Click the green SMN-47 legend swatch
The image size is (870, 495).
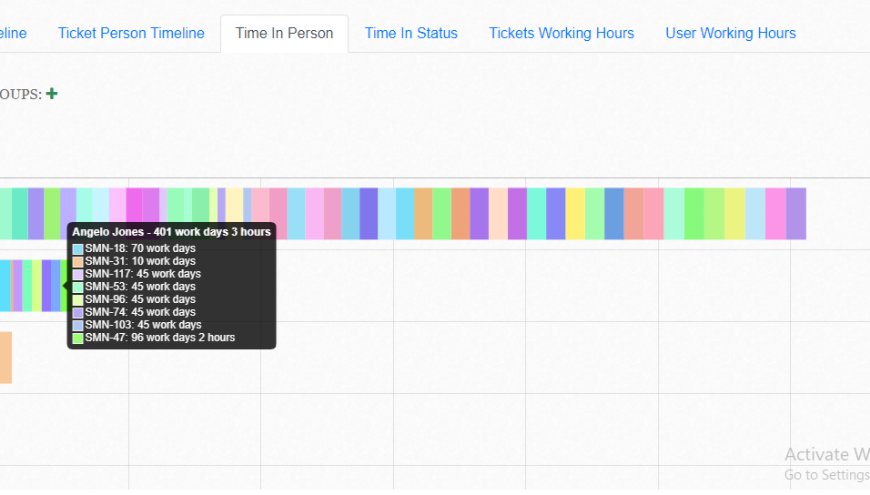(x=78, y=338)
